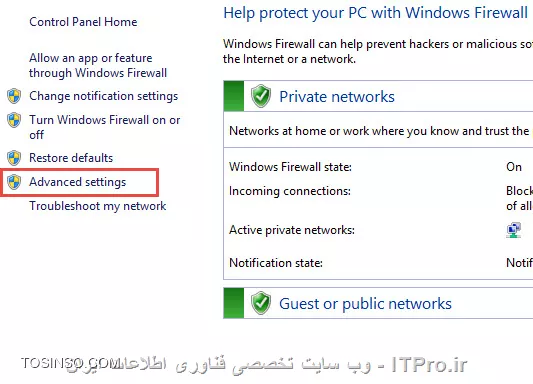Expand the Guest or public networks header
Screen dimensions: 533x384
coord(365,303)
